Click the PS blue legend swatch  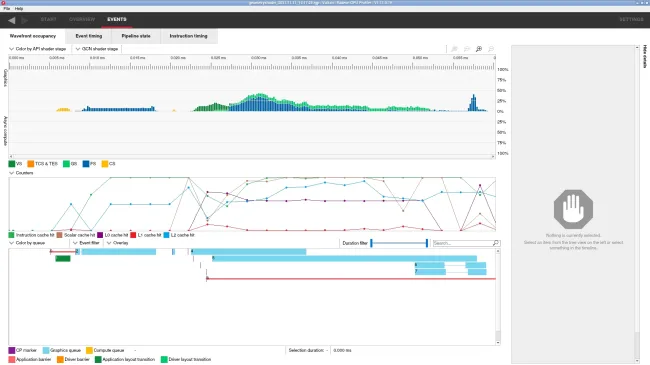point(86,164)
